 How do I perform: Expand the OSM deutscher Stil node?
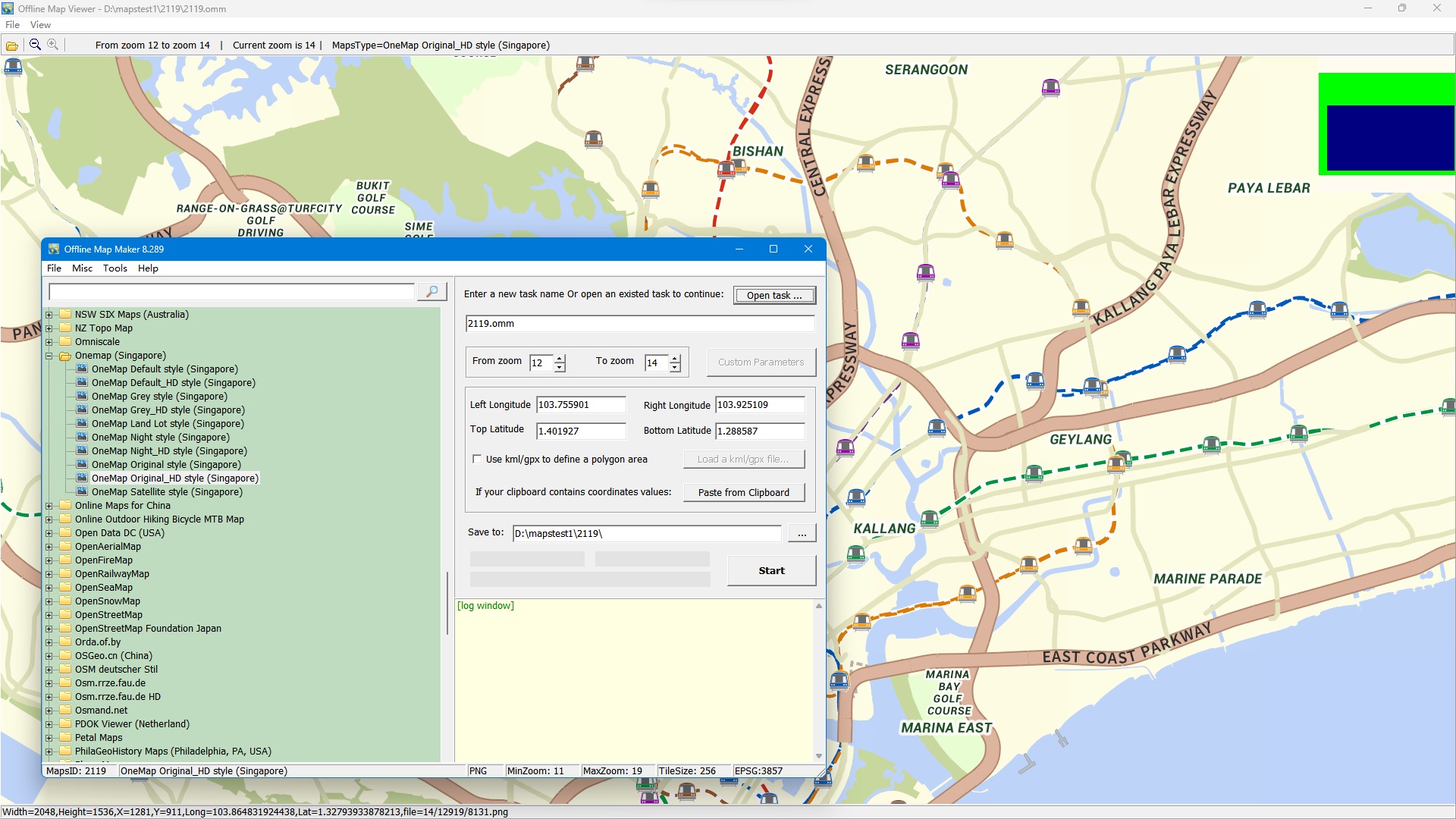point(49,670)
